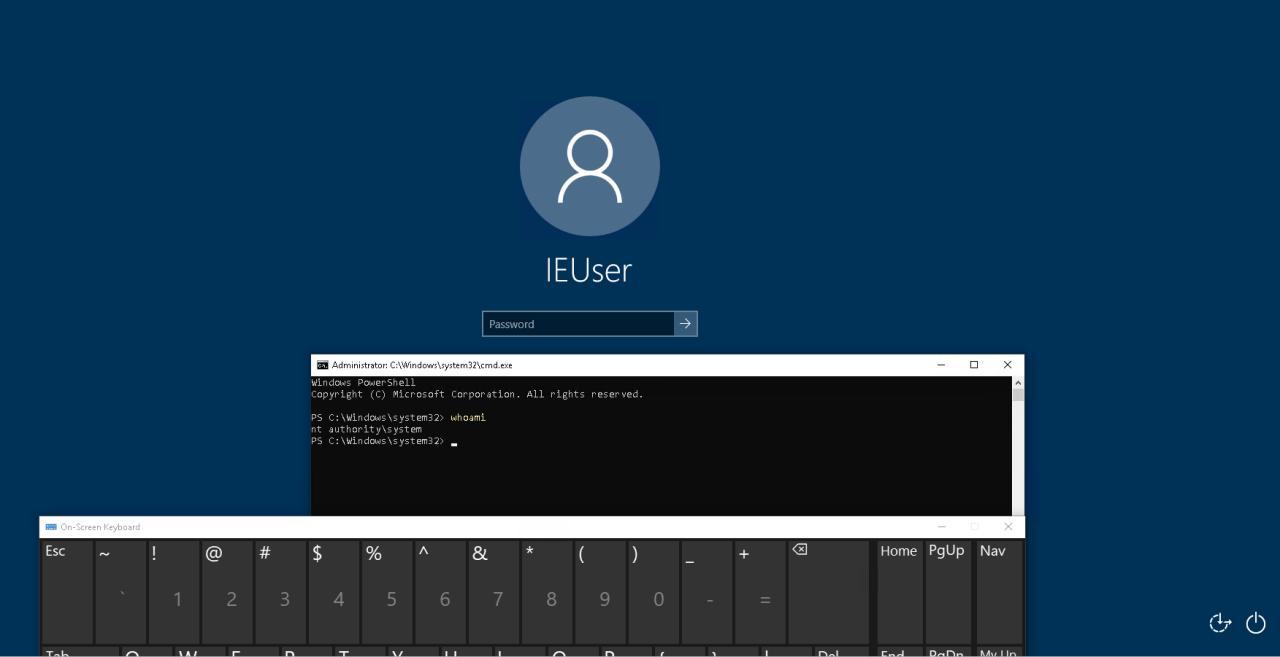Minimize the On-Screen Keyboard window
The image size is (1280, 657).
(x=941, y=527)
